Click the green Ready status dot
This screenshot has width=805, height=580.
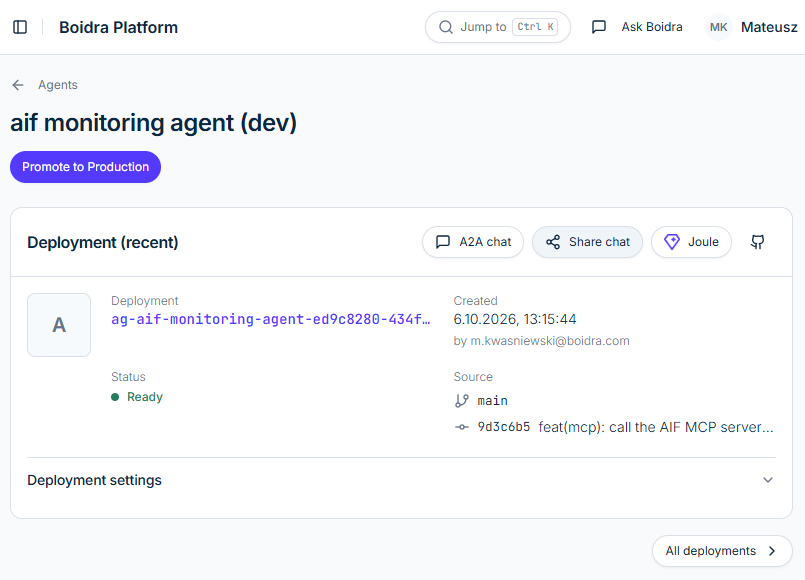(115, 397)
